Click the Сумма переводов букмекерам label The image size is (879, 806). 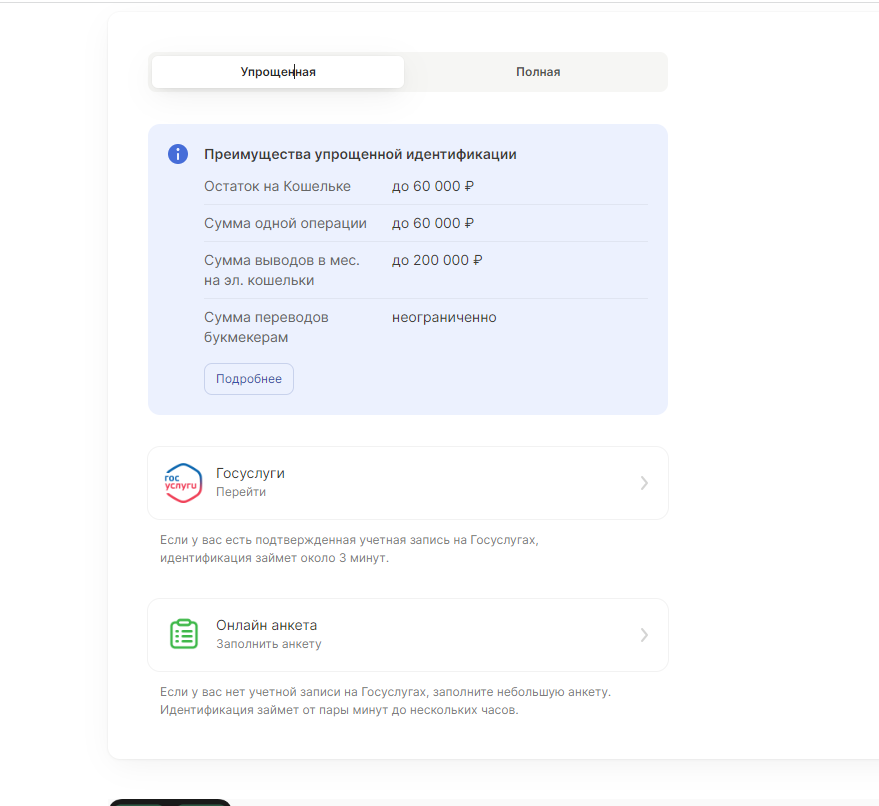coord(266,327)
